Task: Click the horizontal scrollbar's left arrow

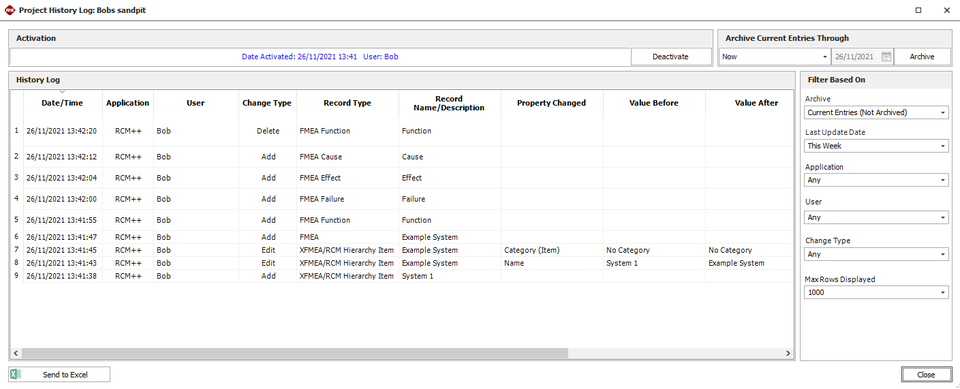Action: pos(15,353)
